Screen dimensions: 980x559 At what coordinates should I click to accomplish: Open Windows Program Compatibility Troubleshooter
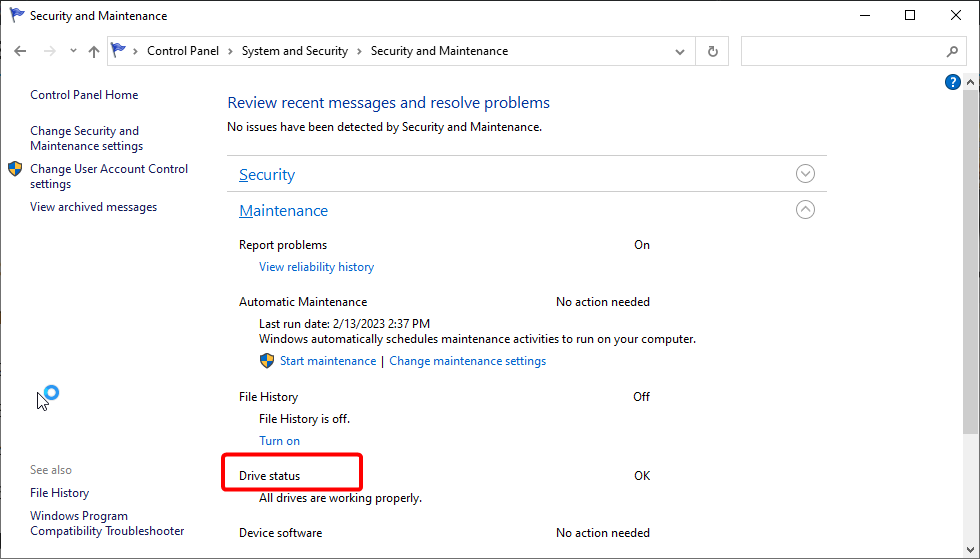click(x=107, y=523)
